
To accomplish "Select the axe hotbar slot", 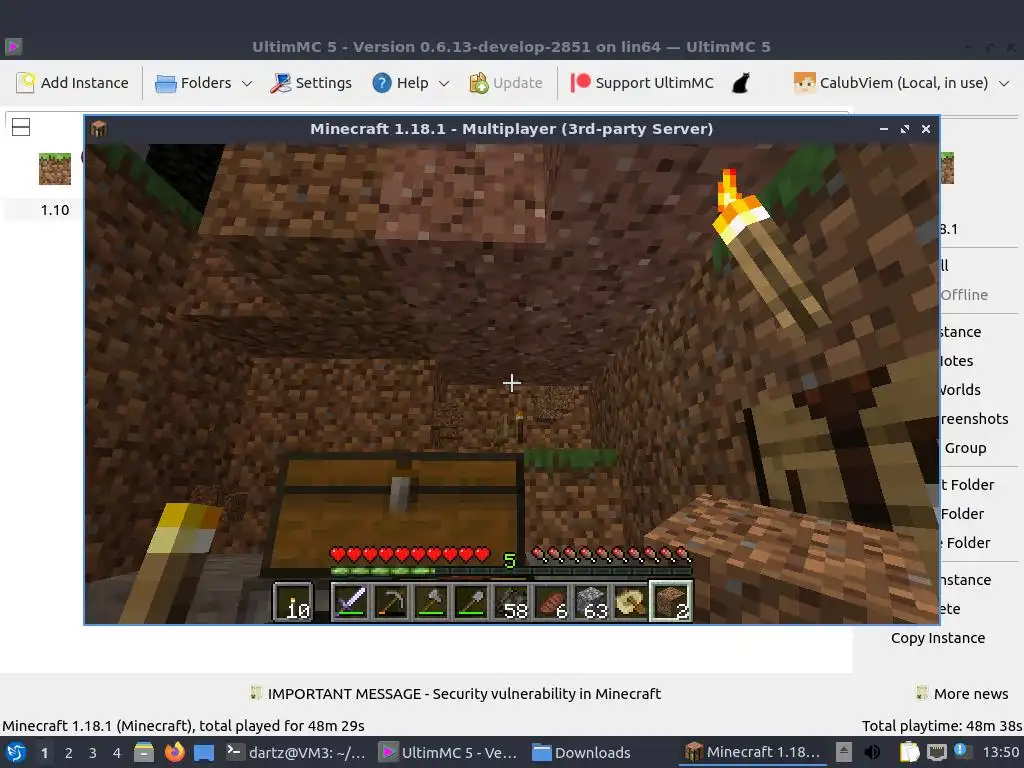I will click(431, 601).
